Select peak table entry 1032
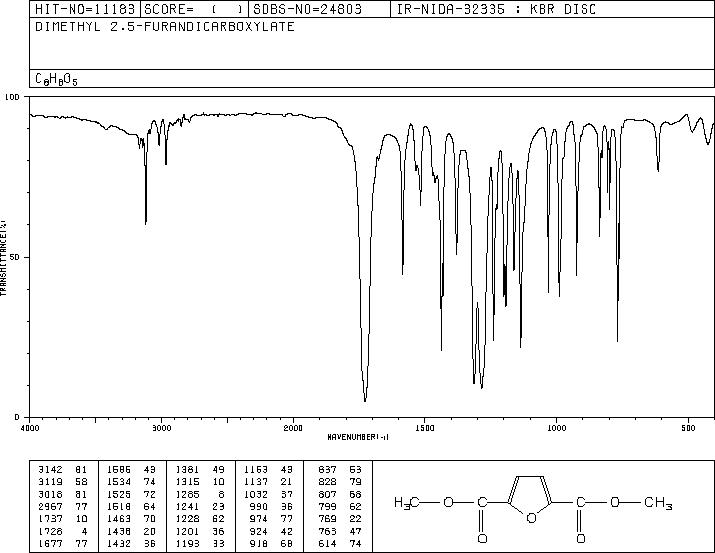 269,494
